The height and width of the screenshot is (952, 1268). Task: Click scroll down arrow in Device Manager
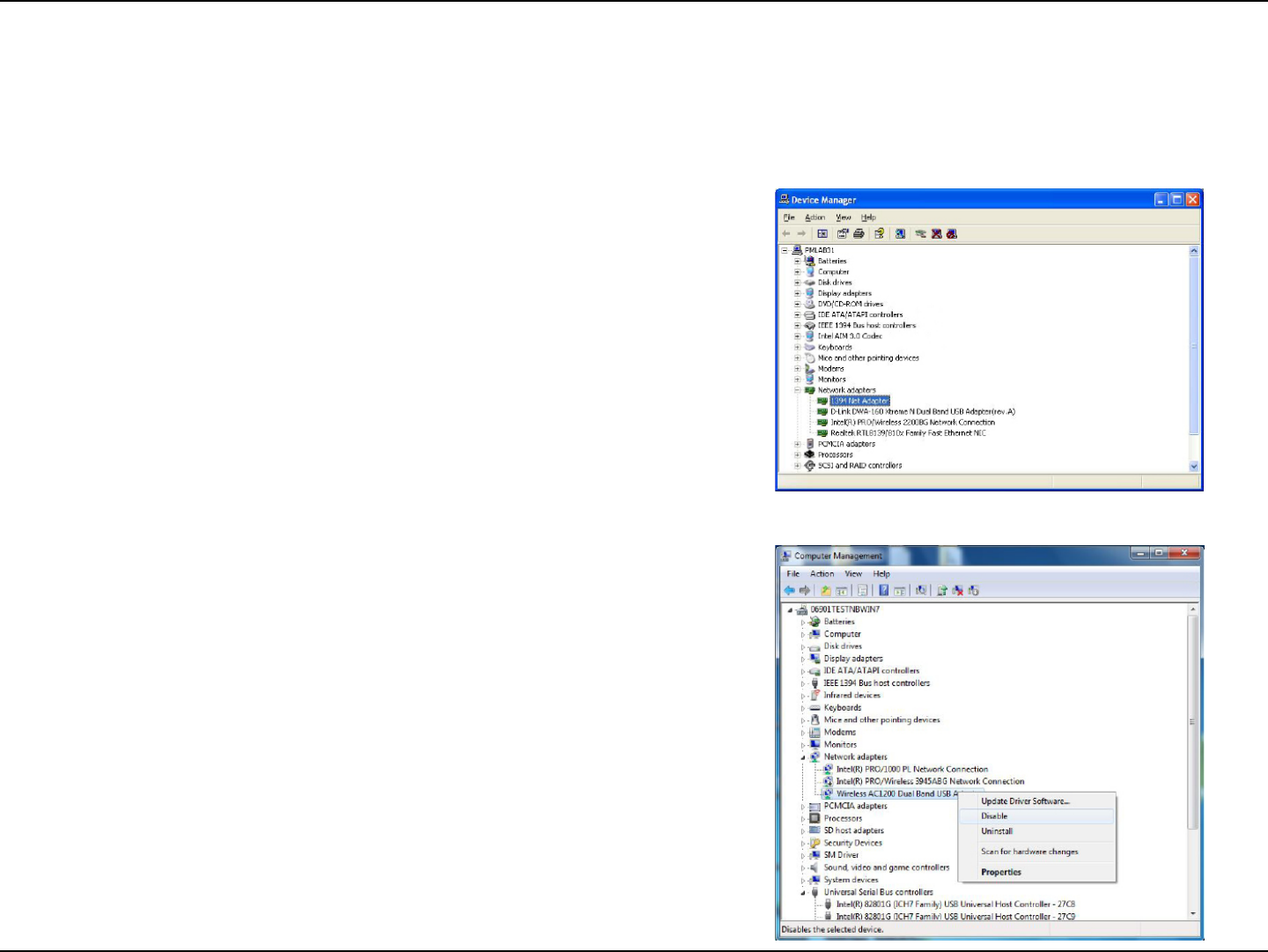tap(1194, 466)
